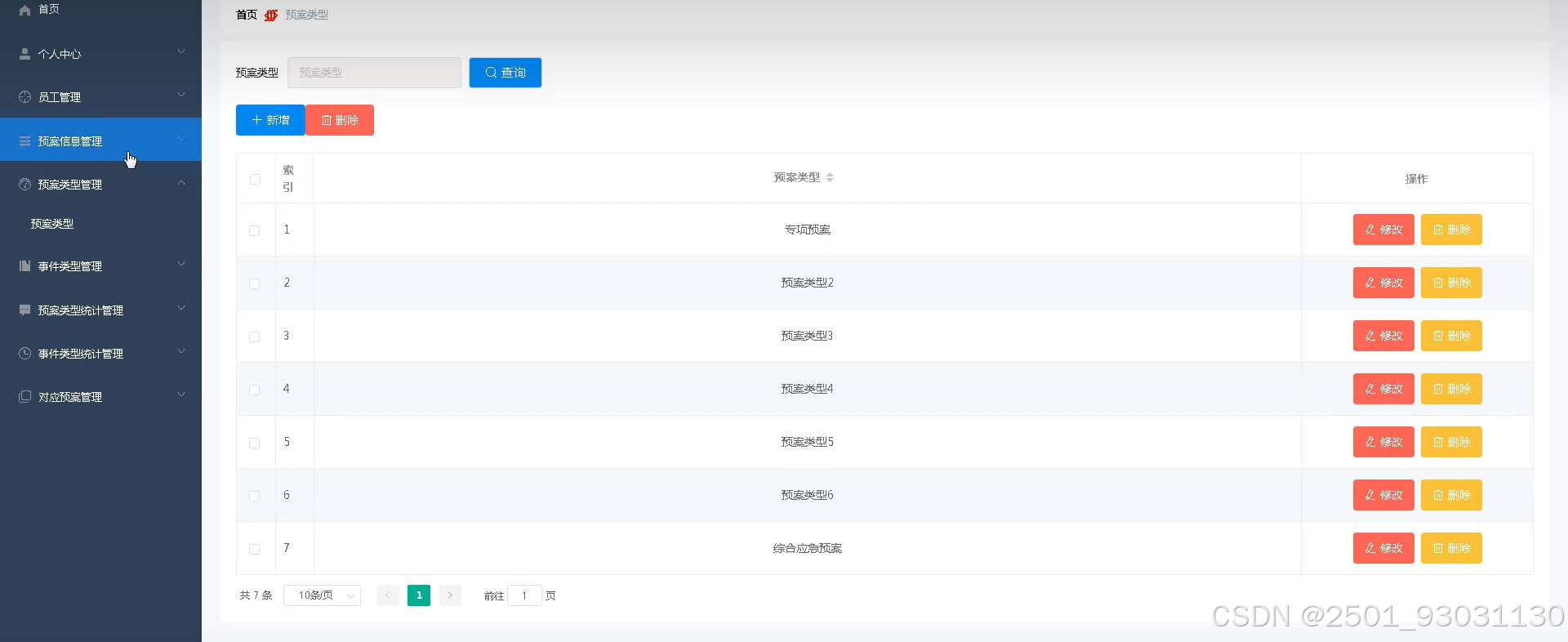The width and height of the screenshot is (1568, 642).
Task: Click the icon beside 预案类型管理
Action: (x=24, y=185)
